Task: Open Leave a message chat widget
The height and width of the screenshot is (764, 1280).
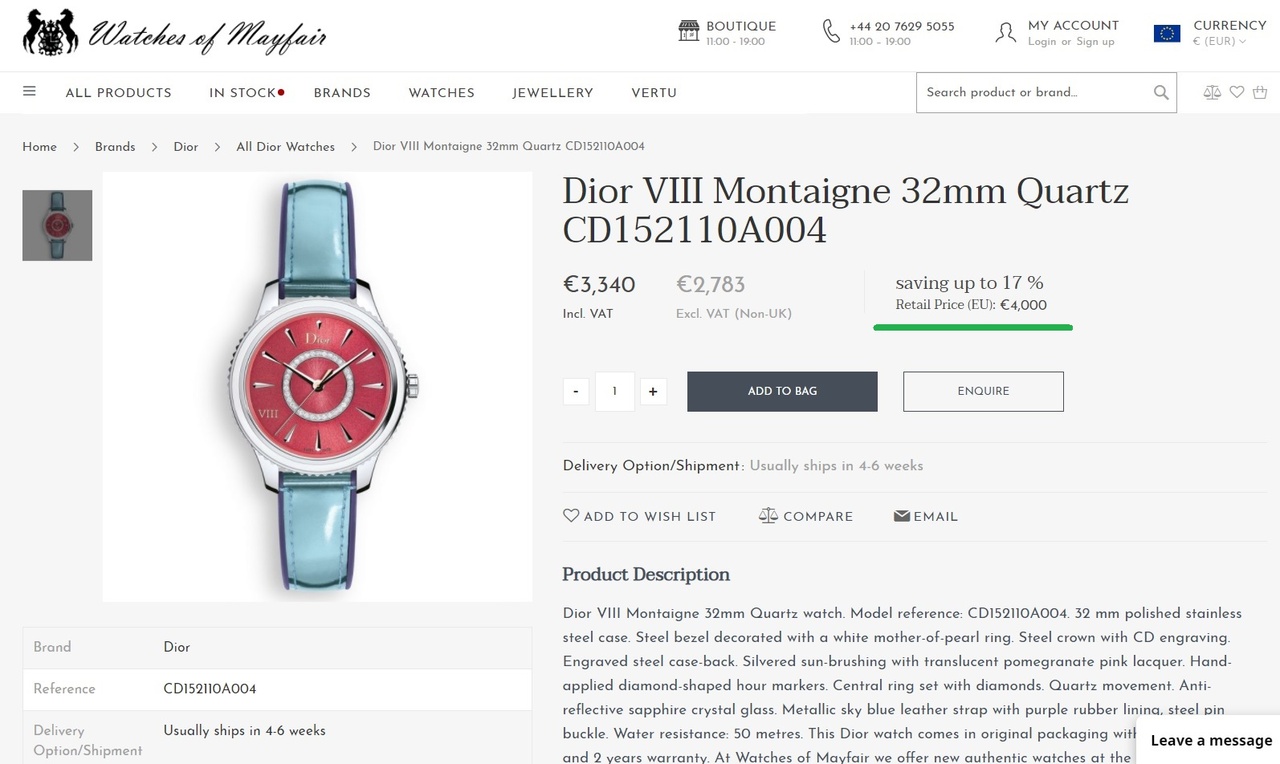Action: pos(1211,741)
